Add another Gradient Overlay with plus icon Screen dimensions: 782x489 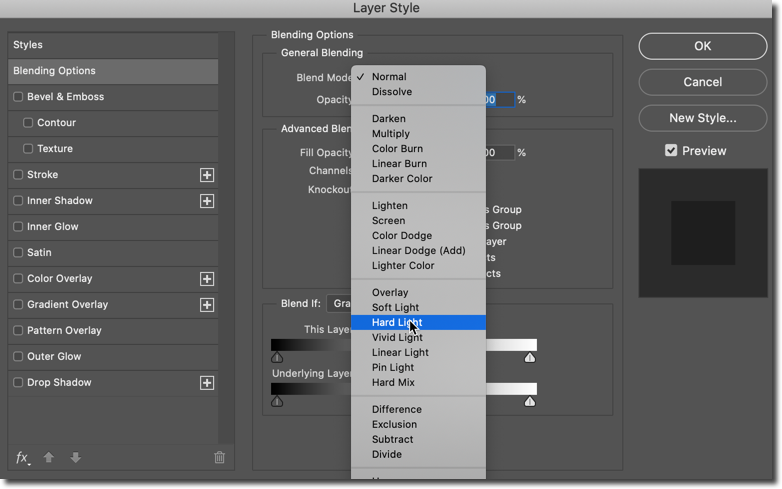coord(207,305)
